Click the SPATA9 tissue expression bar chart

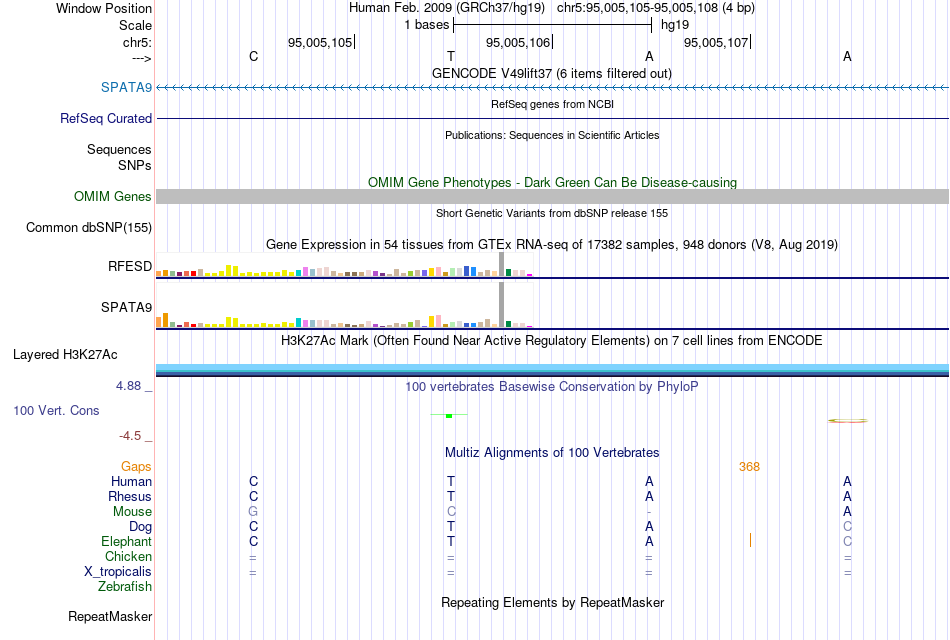tap(344, 306)
